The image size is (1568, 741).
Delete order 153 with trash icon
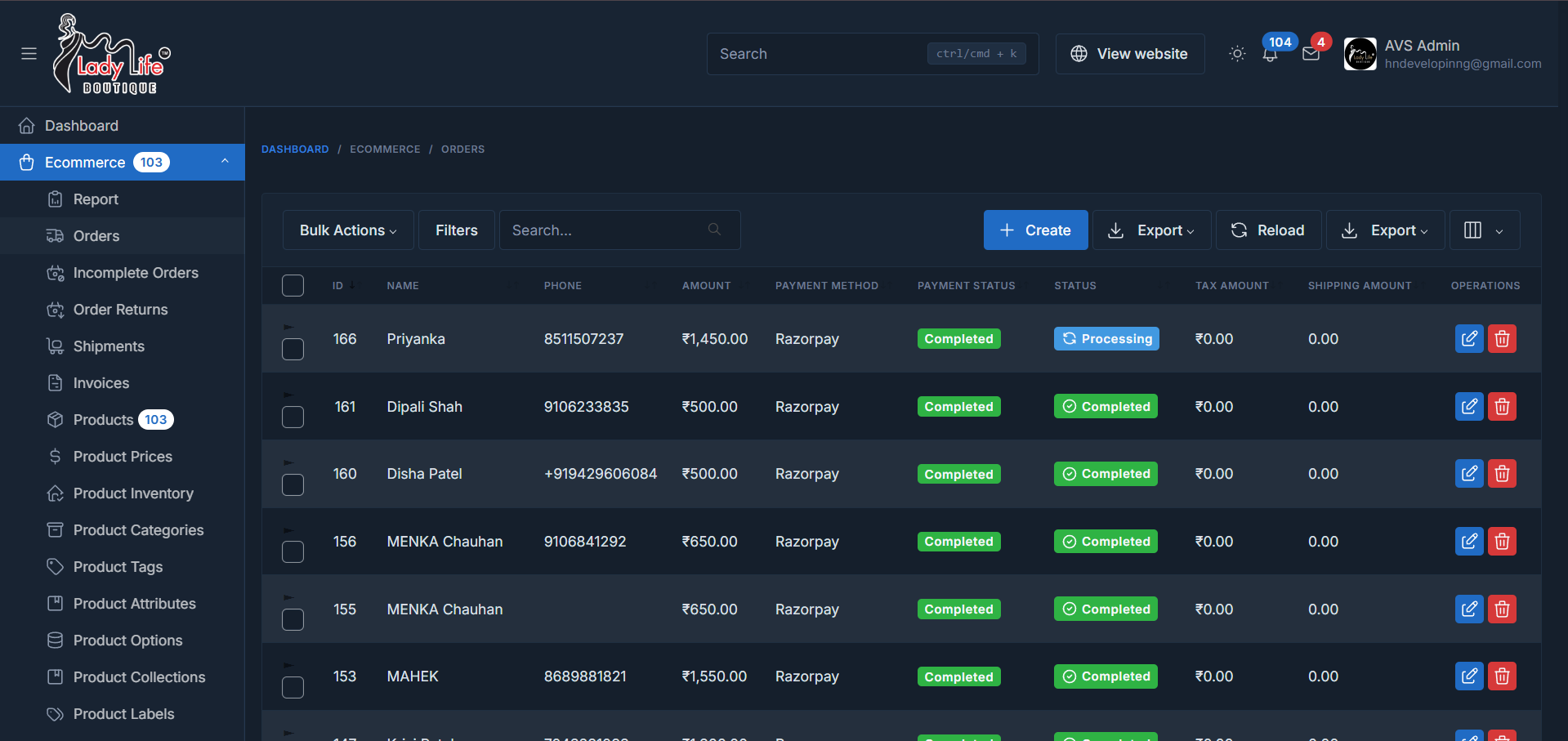coord(1502,676)
